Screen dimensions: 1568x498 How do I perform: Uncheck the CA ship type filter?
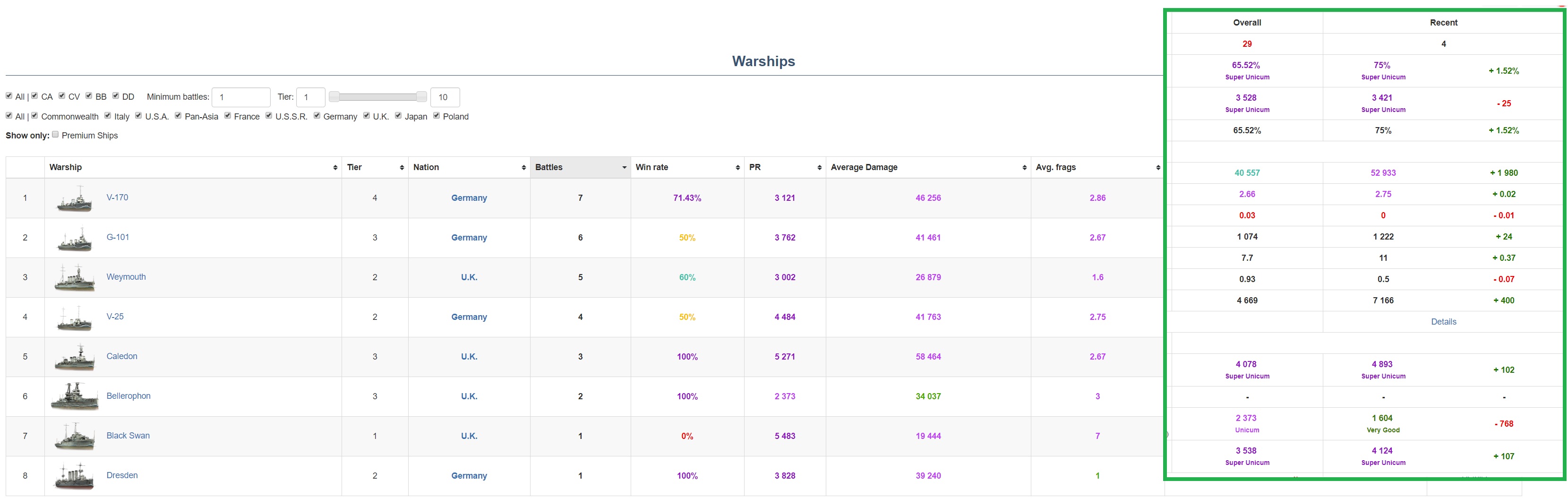click(34, 95)
